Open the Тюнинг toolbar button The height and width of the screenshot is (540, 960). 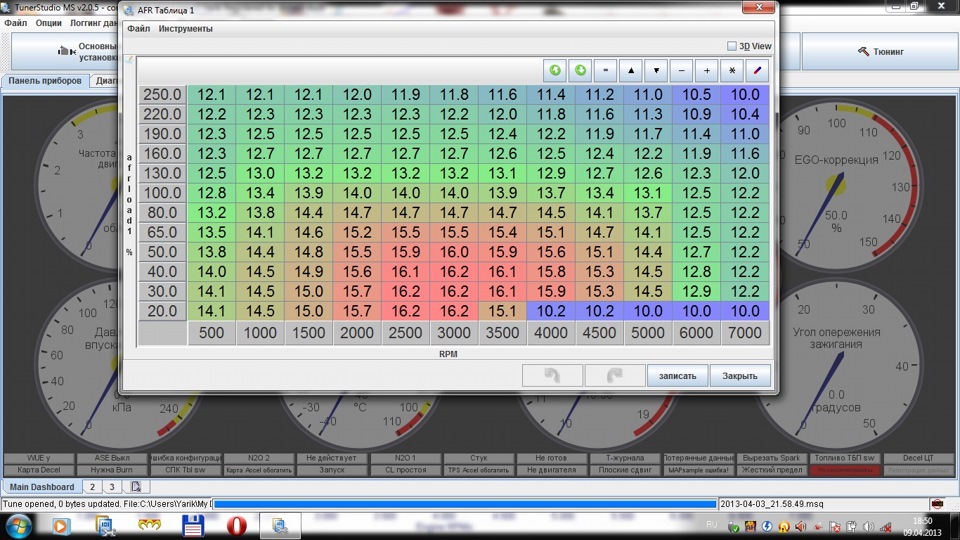(x=880, y=51)
